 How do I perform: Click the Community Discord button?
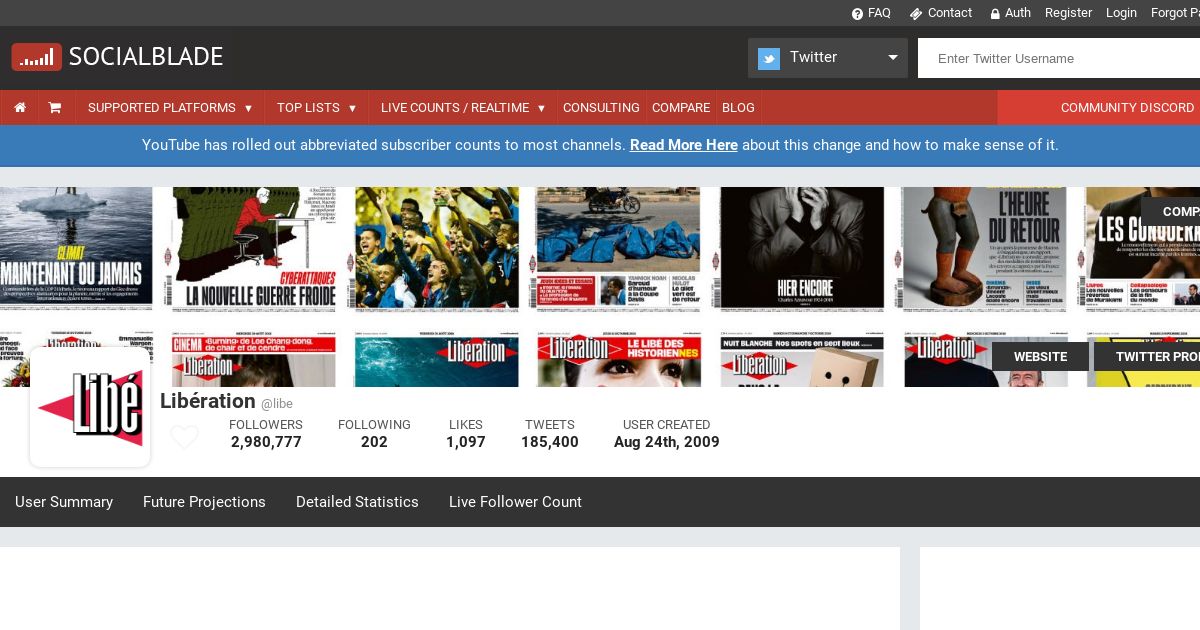point(1099,108)
